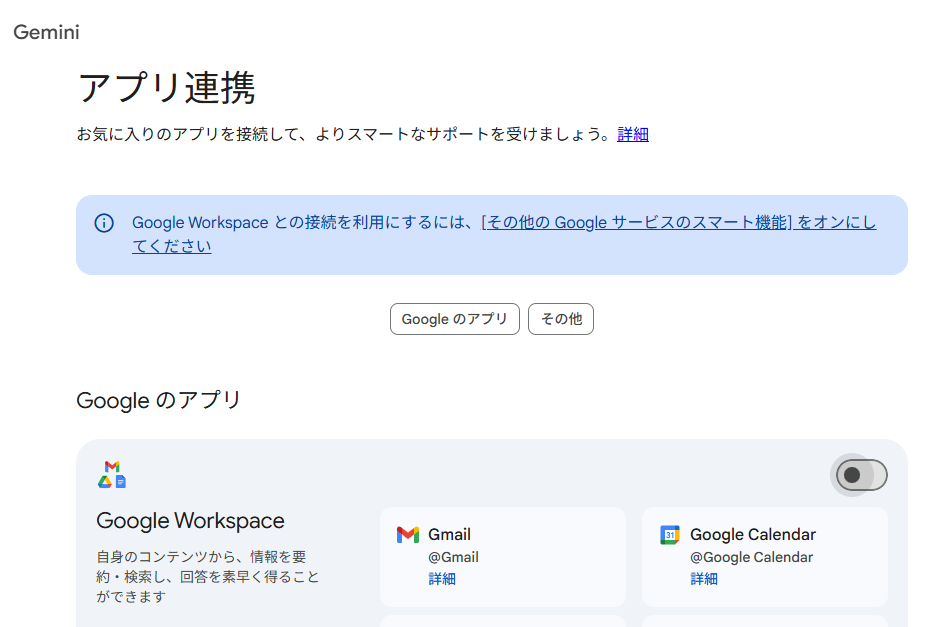Open Gmail's 詳細 link

coord(442,578)
